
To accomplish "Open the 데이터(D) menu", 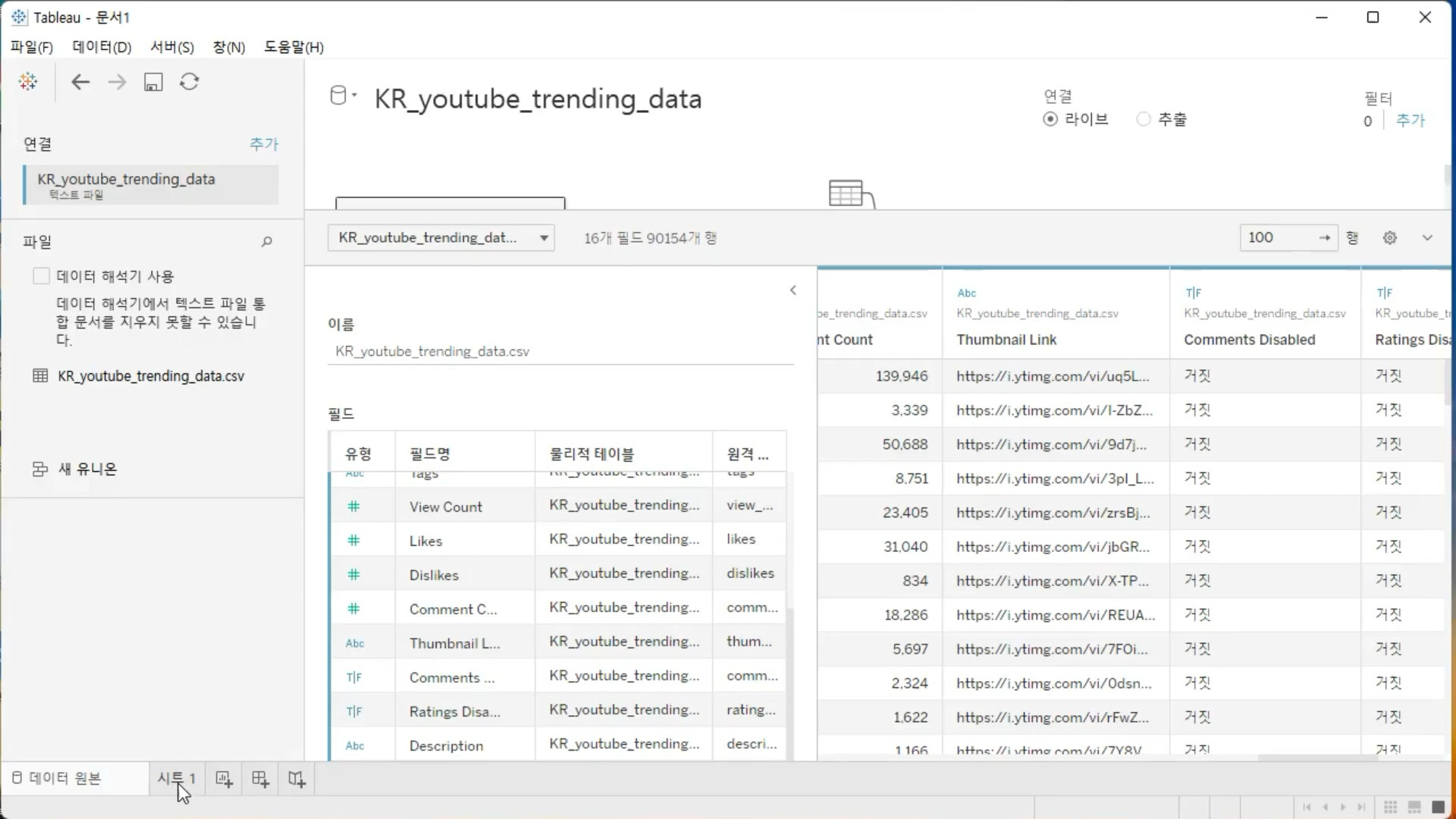I will coord(102,47).
